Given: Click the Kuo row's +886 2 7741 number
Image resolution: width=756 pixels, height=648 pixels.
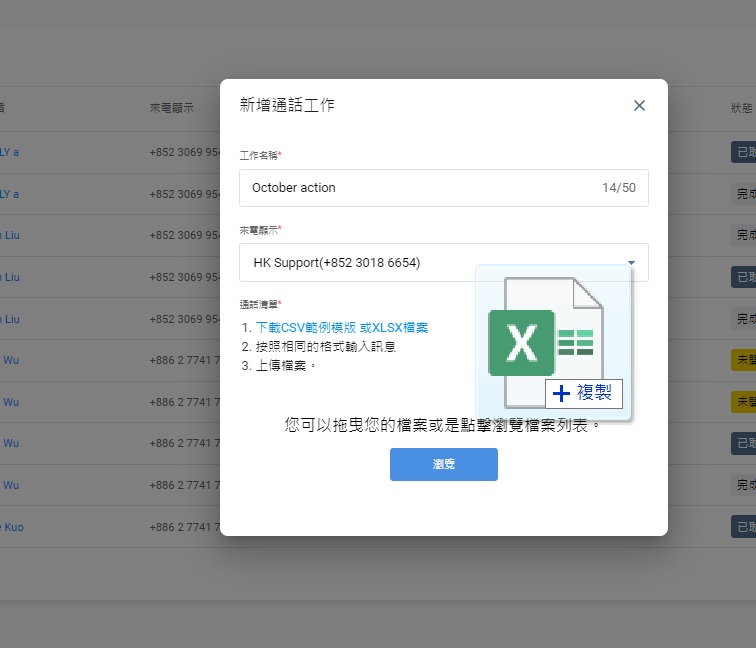Looking at the screenshot, I should click(184, 527).
